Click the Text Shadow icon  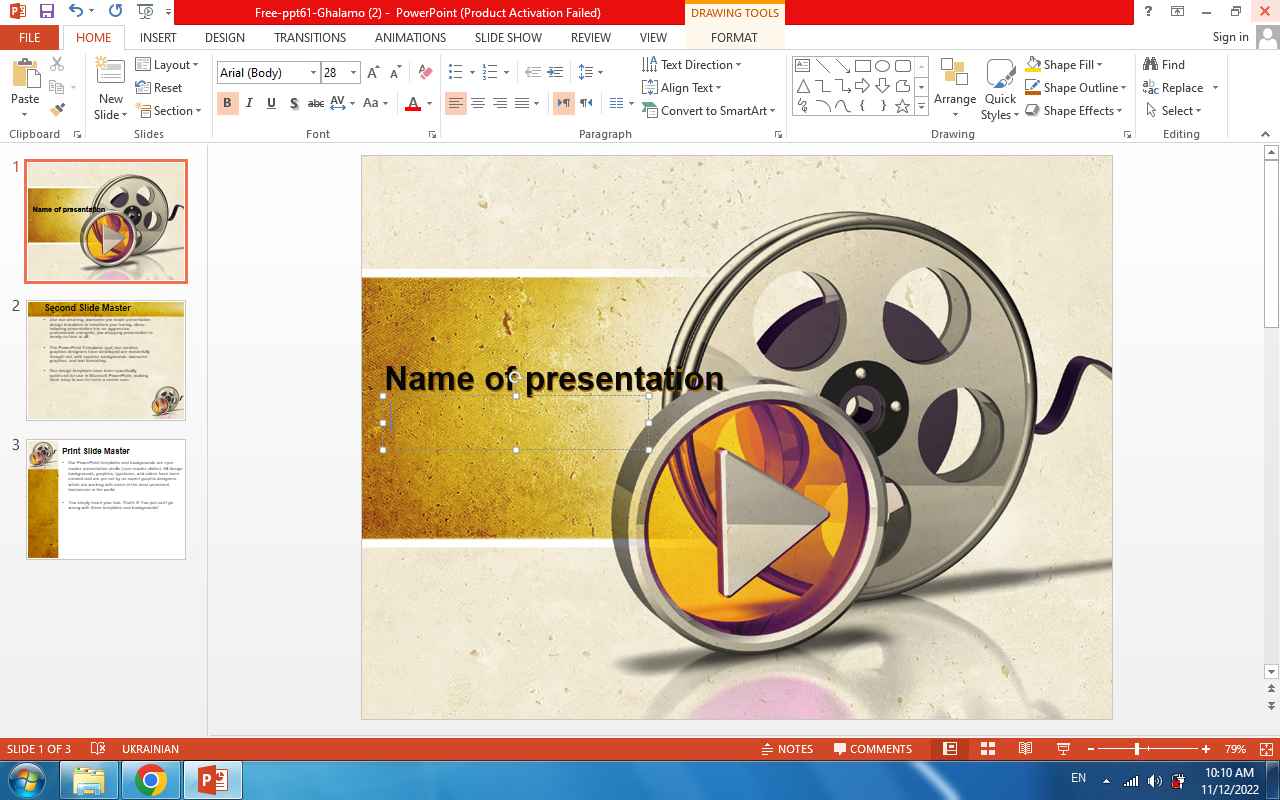[x=293, y=103]
